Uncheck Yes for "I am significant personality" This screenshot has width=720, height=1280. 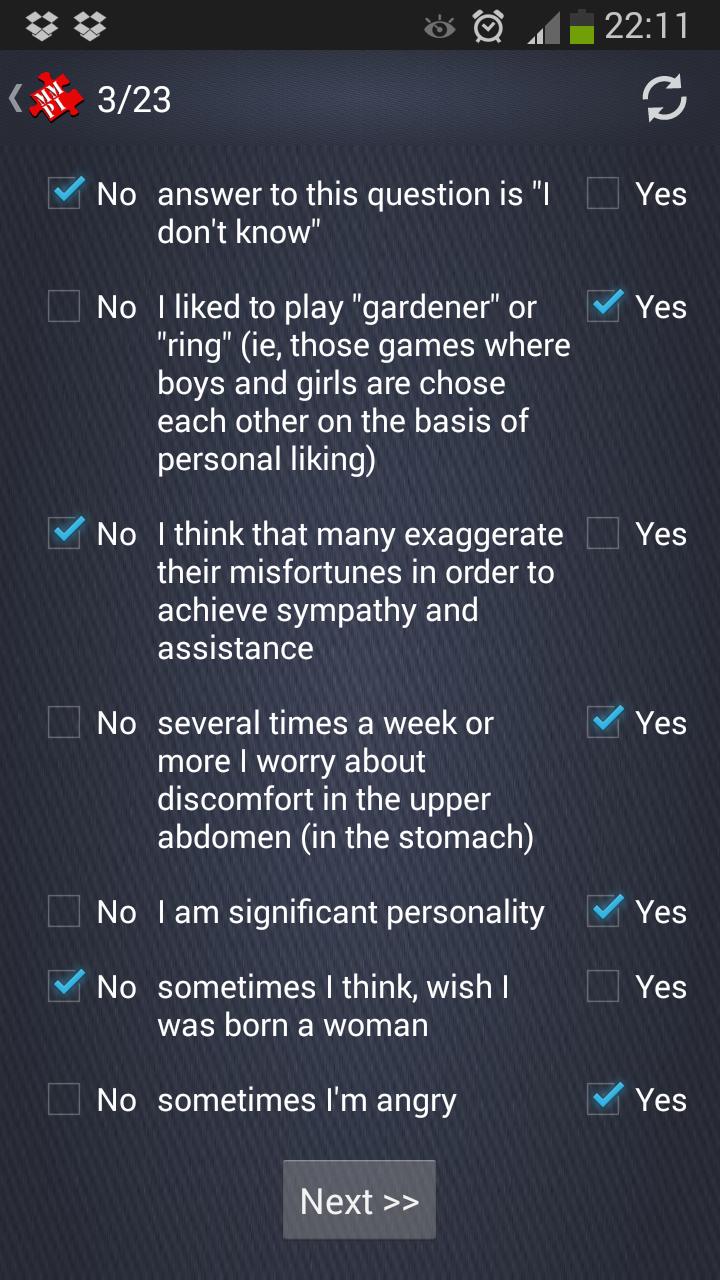604,910
